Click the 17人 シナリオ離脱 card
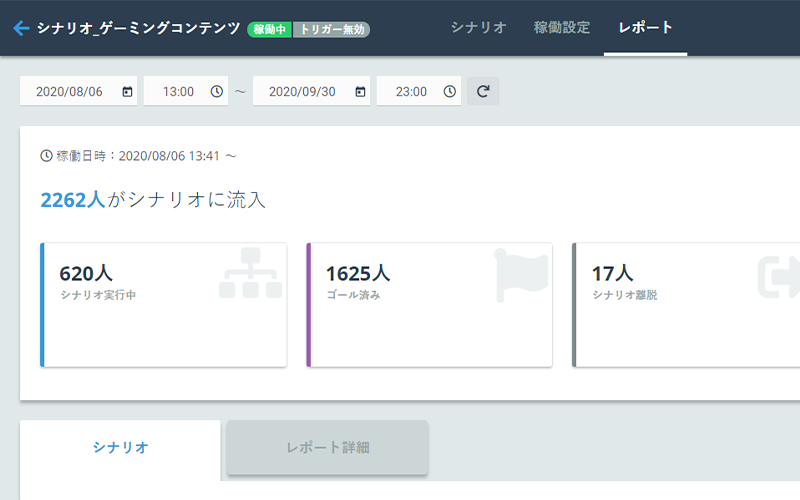 coord(686,305)
